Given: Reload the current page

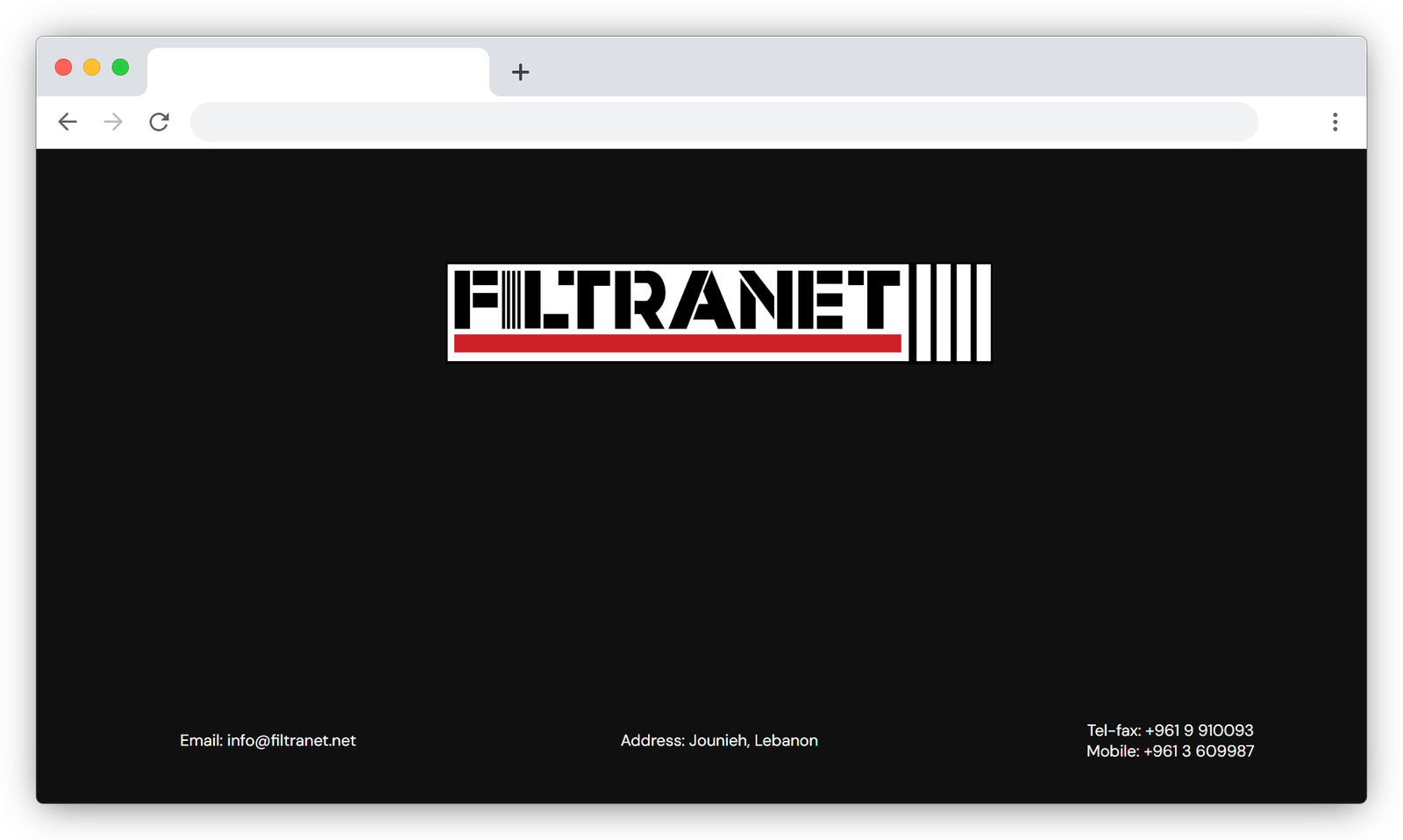Looking at the screenshot, I should [x=159, y=122].
